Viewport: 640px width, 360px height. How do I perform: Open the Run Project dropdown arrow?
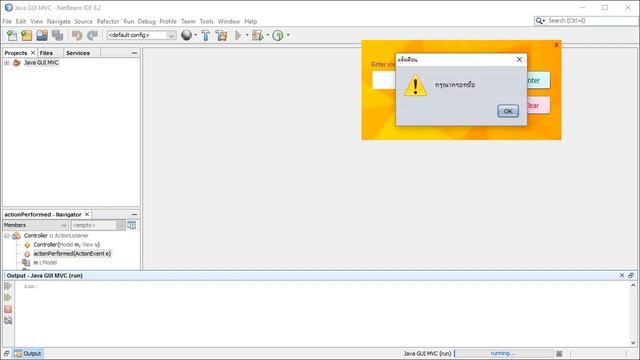(x=247, y=36)
